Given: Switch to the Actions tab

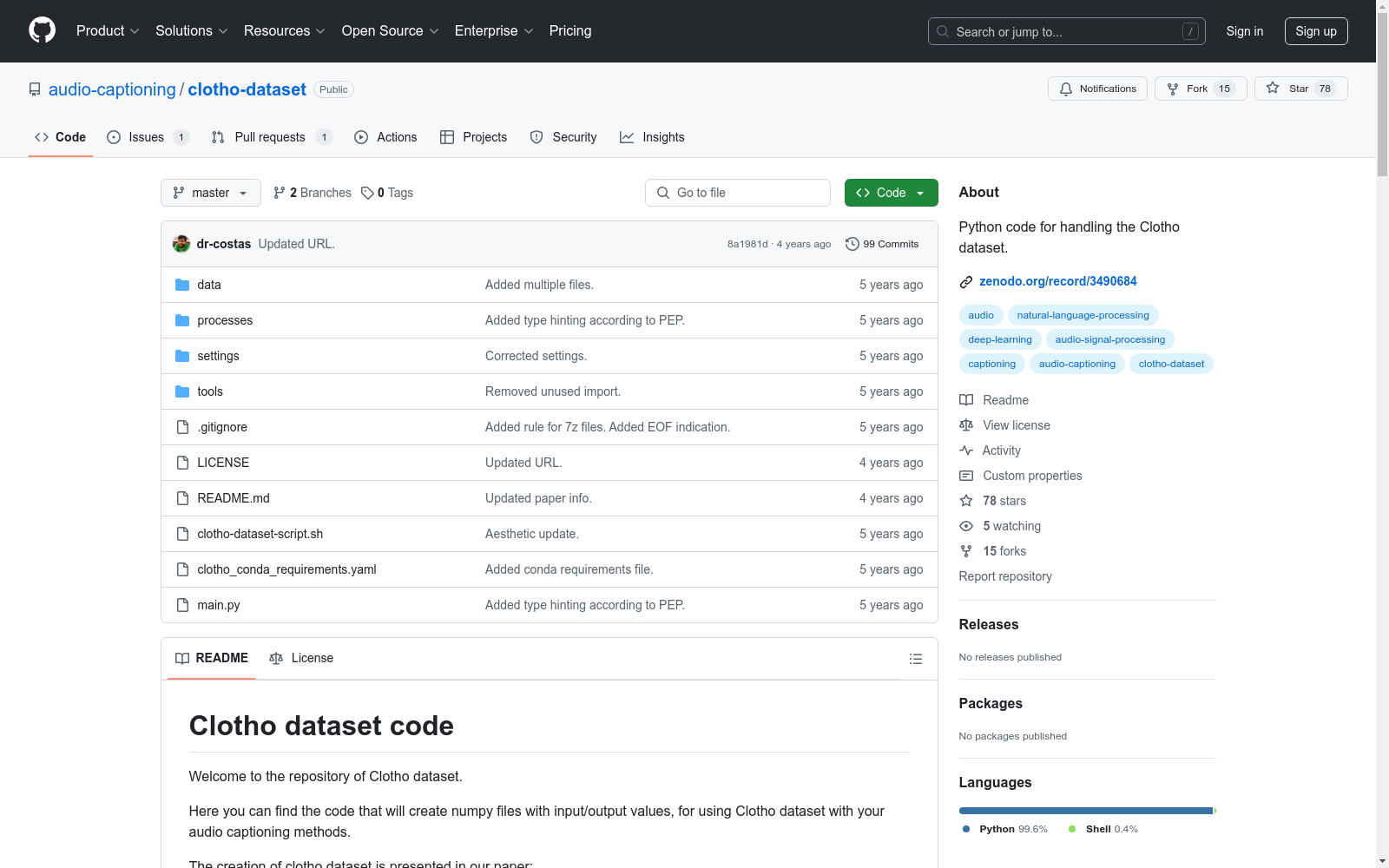Looking at the screenshot, I should (x=386, y=137).
